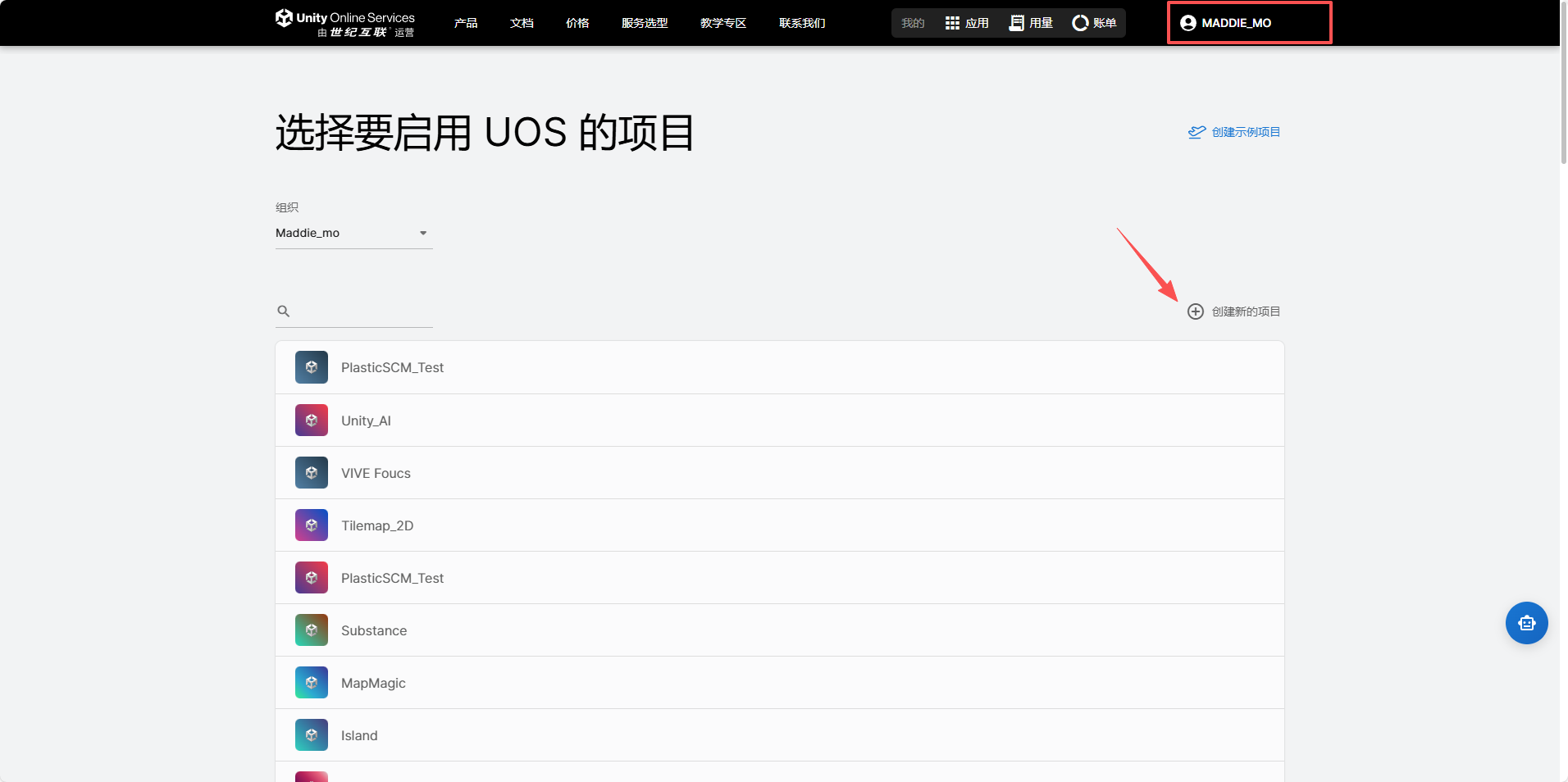Click the 账单 circle icon

click(x=1080, y=23)
